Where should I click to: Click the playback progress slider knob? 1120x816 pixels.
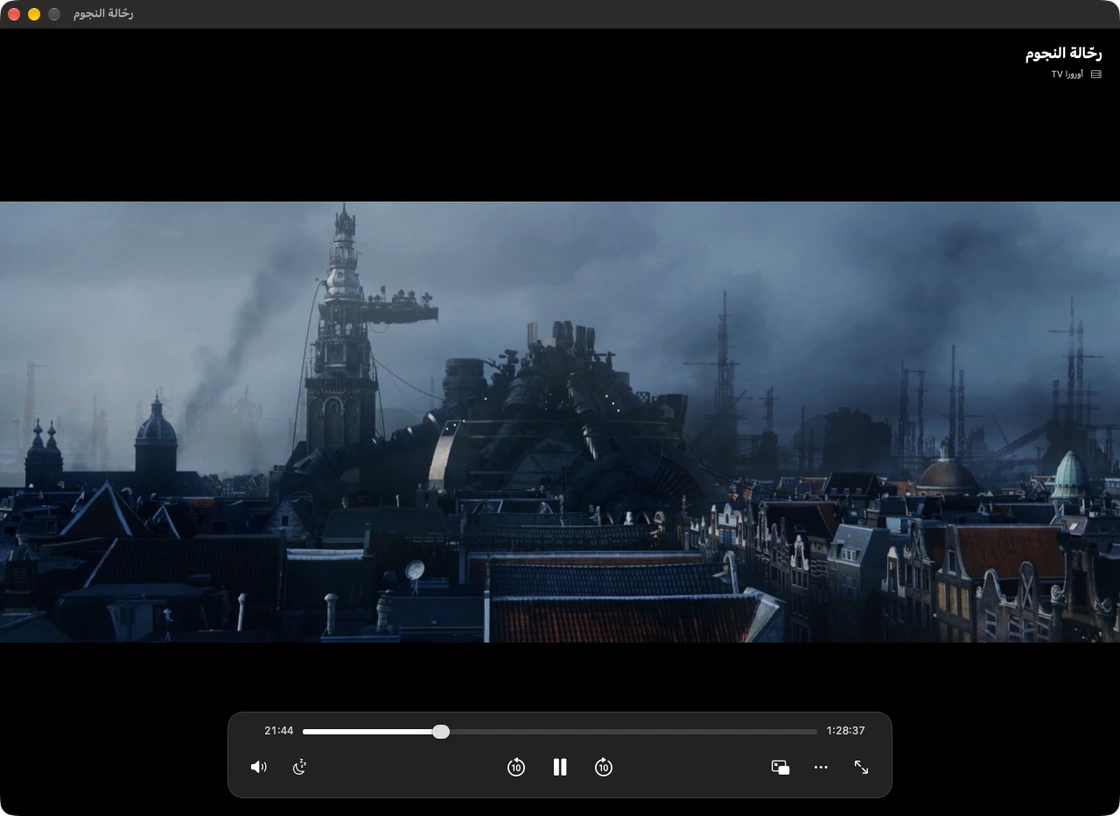click(x=441, y=731)
